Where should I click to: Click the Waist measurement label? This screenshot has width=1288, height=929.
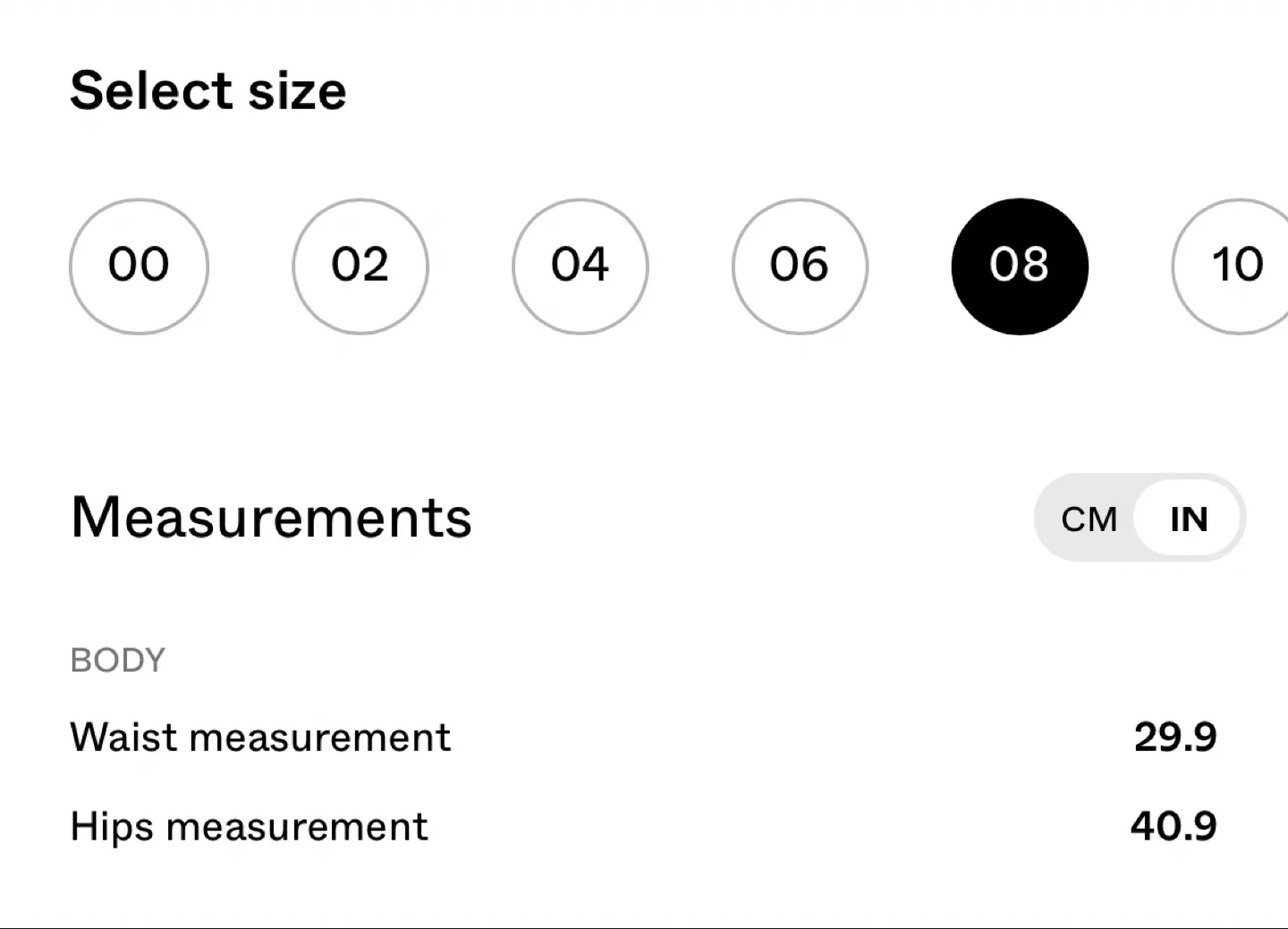pos(260,738)
